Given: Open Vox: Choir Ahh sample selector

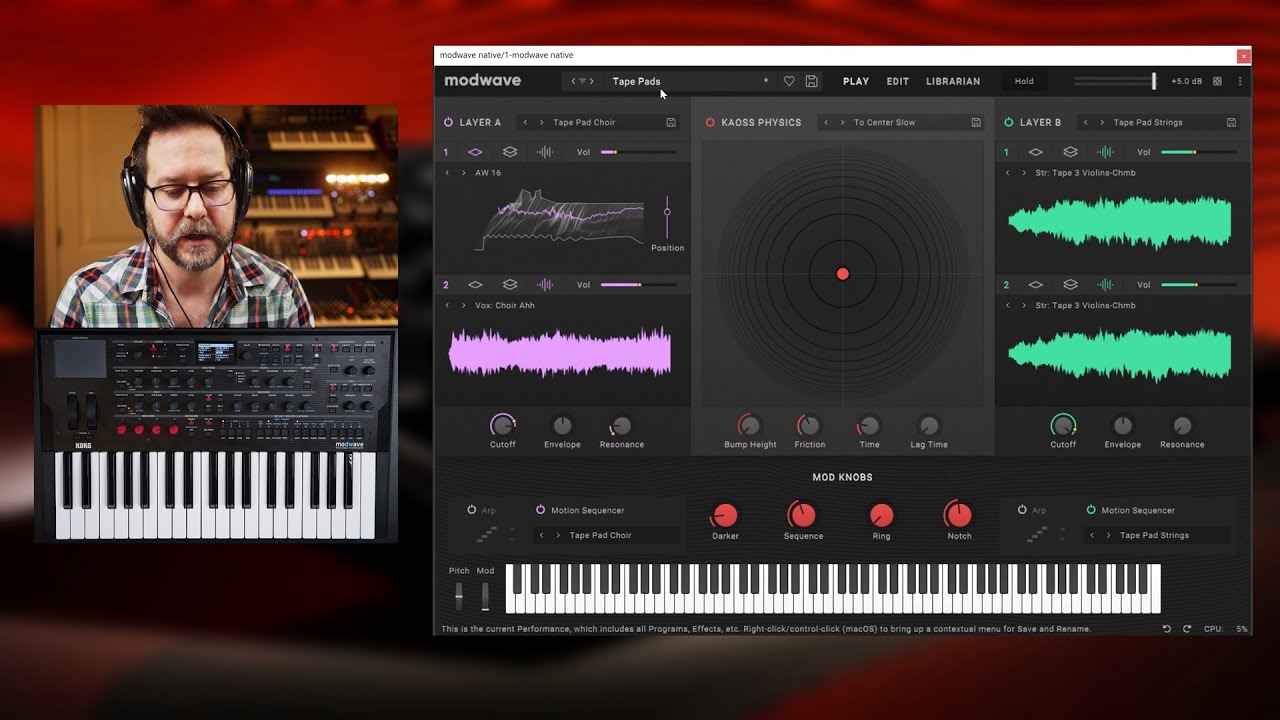Looking at the screenshot, I should (505, 305).
